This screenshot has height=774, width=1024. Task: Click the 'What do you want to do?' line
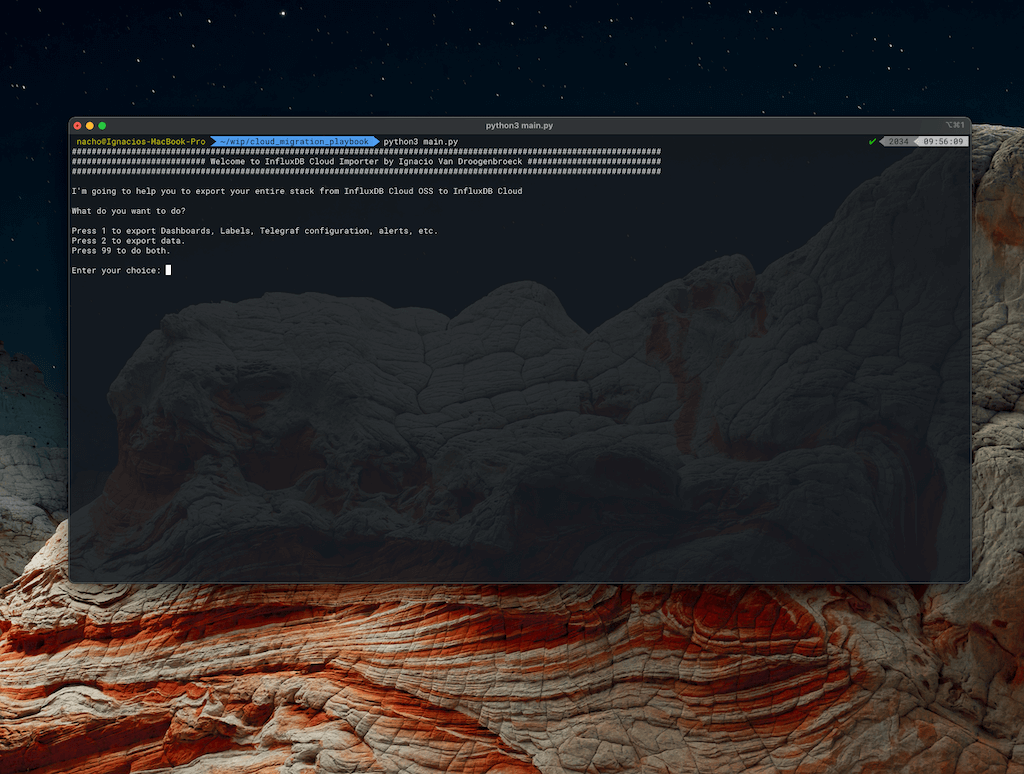(129, 211)
